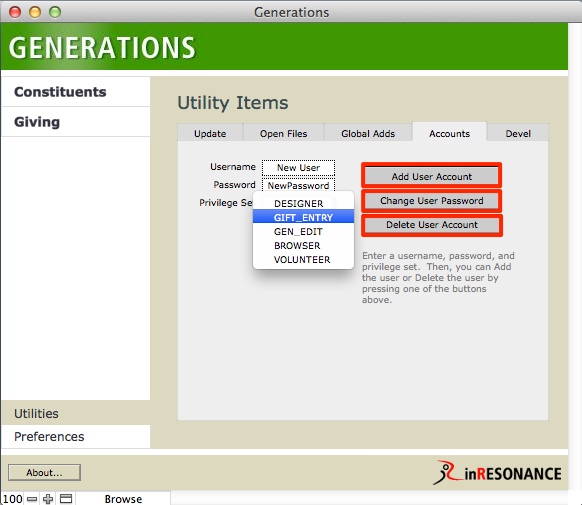Click the inRESONANCE logo

497,473
